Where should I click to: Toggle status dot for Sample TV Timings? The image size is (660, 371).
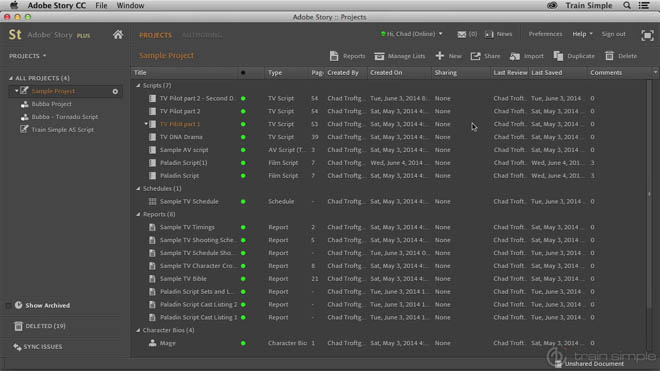coord(243,227)
